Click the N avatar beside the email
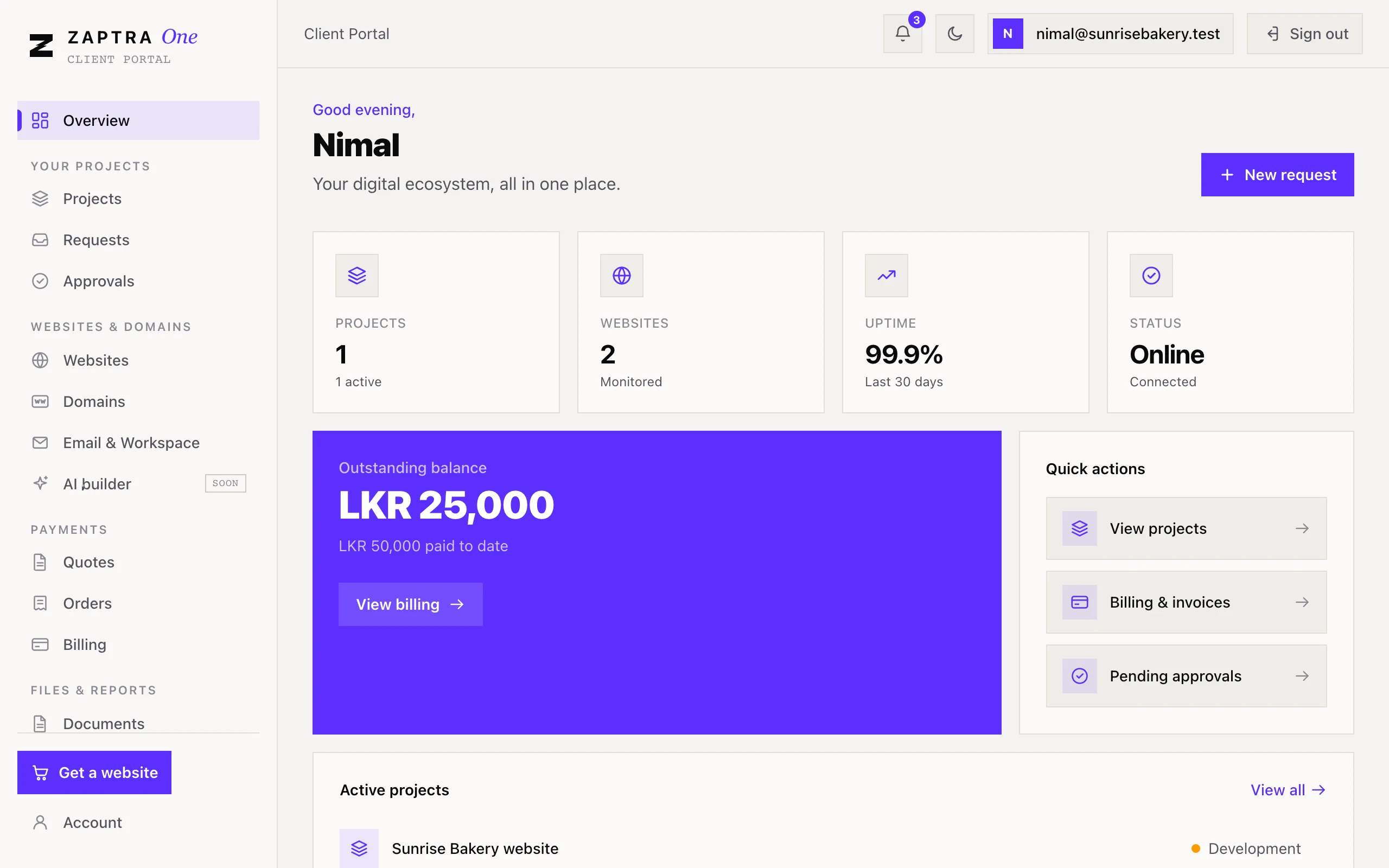The height and width of the screenshot is (868, 1389). 1008,34
